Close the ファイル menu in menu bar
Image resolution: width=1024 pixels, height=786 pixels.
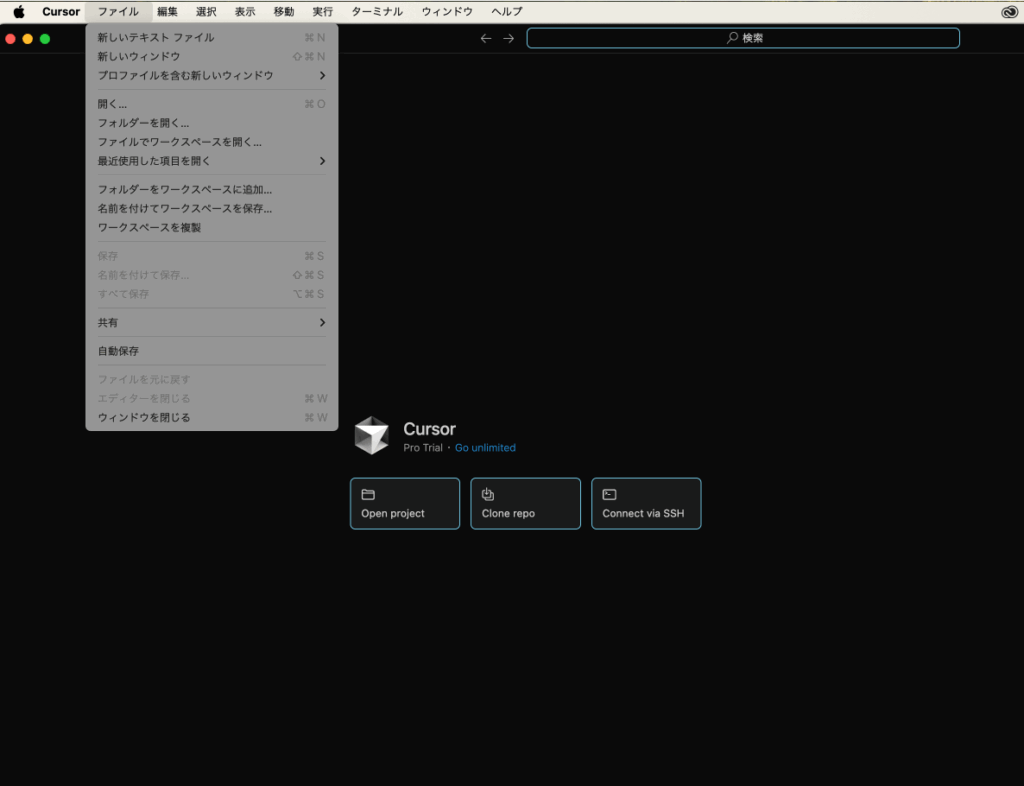pyautogui.click(x=118, y=12)
